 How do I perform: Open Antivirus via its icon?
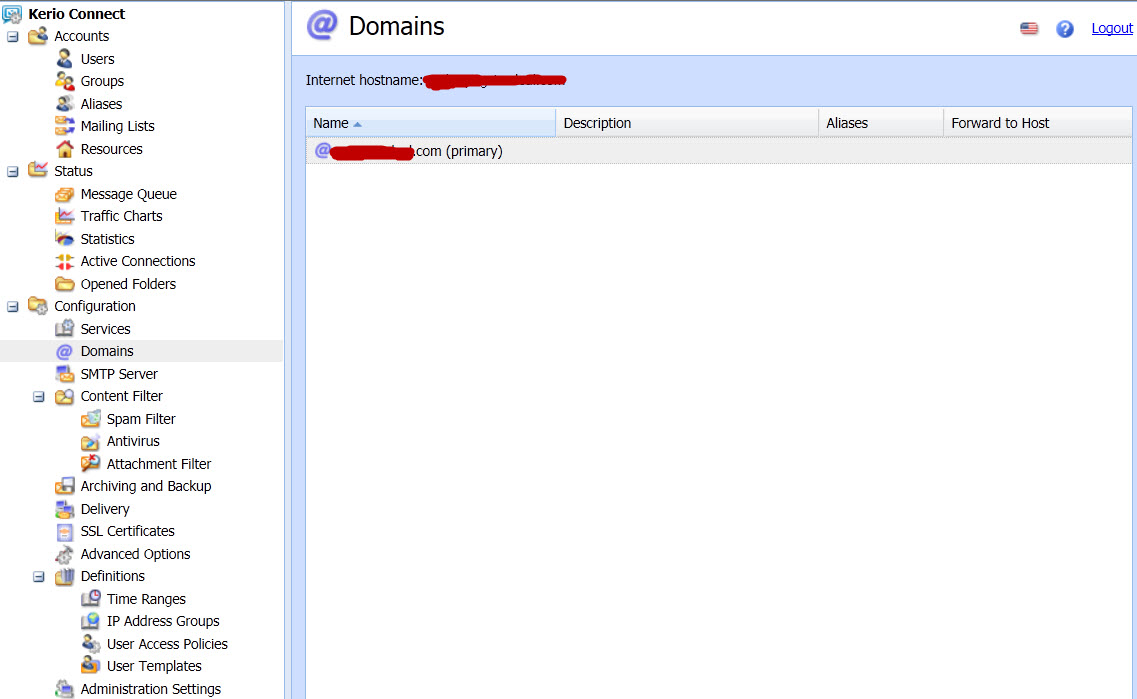click(x=91, y=441)
